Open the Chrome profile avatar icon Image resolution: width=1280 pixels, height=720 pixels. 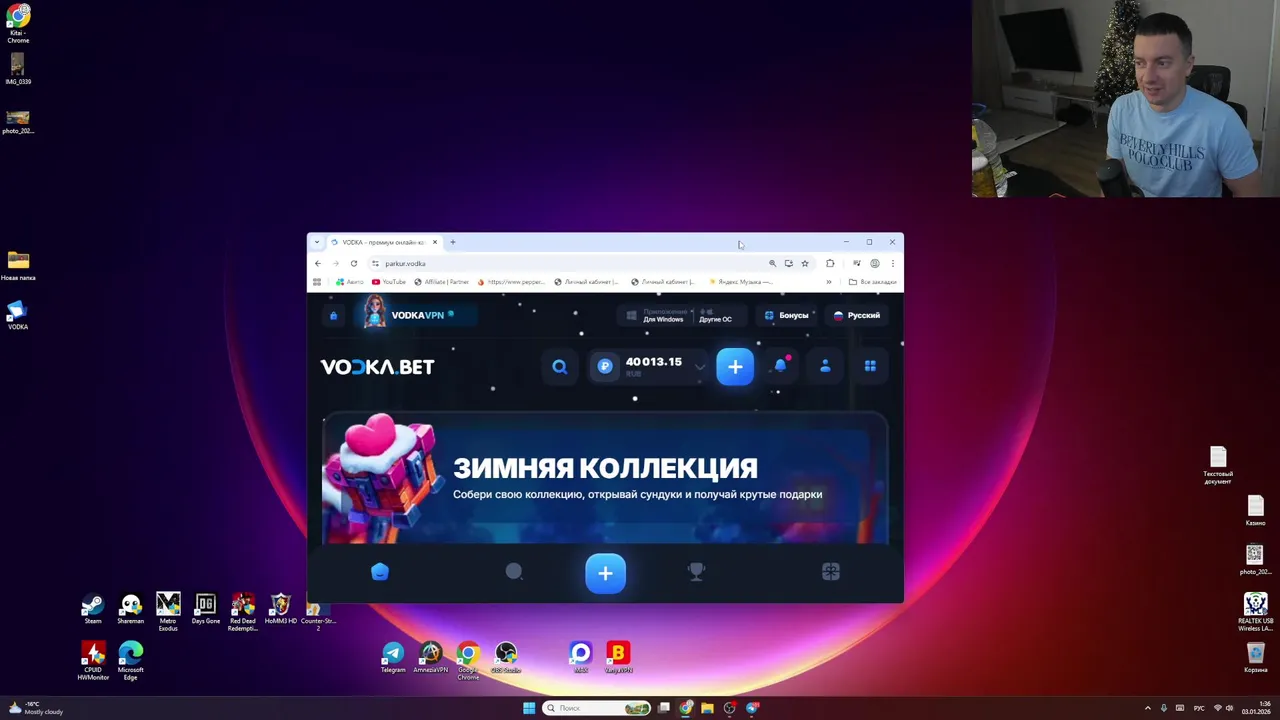click(x=874, y=263)
